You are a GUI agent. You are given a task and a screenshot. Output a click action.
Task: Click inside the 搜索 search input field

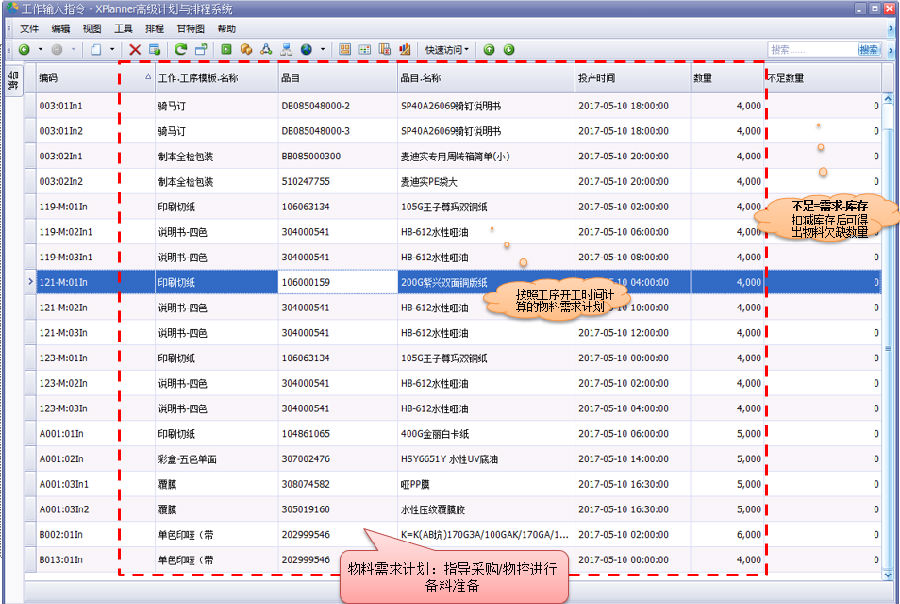(811, 49)
